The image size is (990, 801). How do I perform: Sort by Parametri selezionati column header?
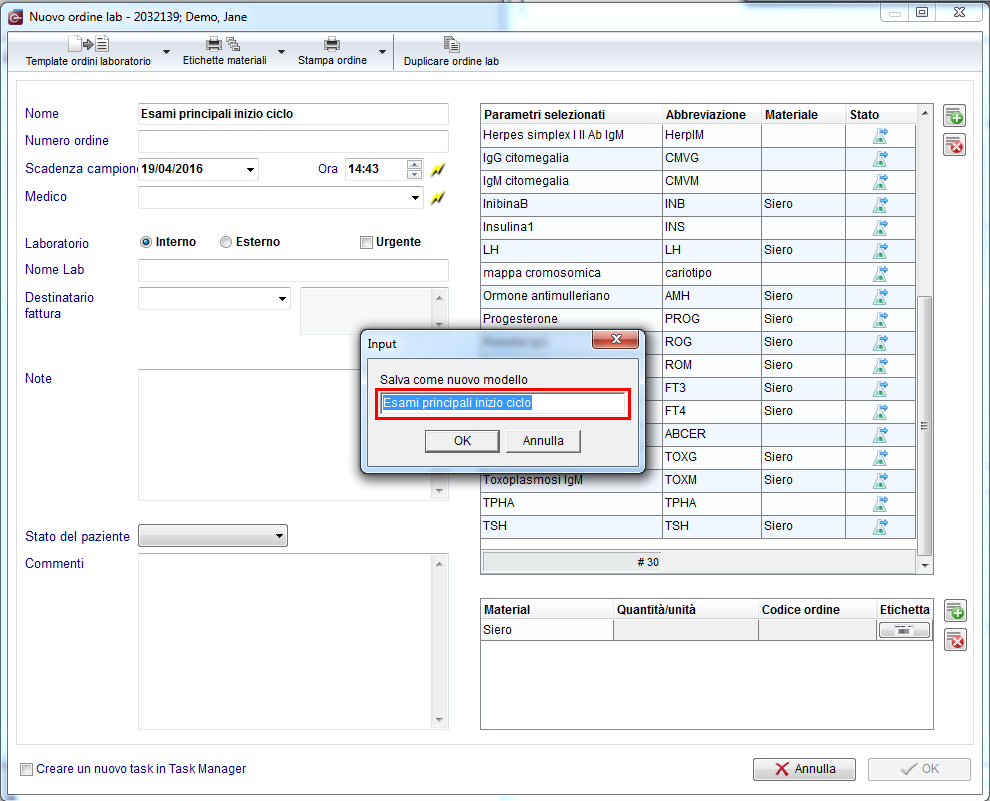(571, 115)
